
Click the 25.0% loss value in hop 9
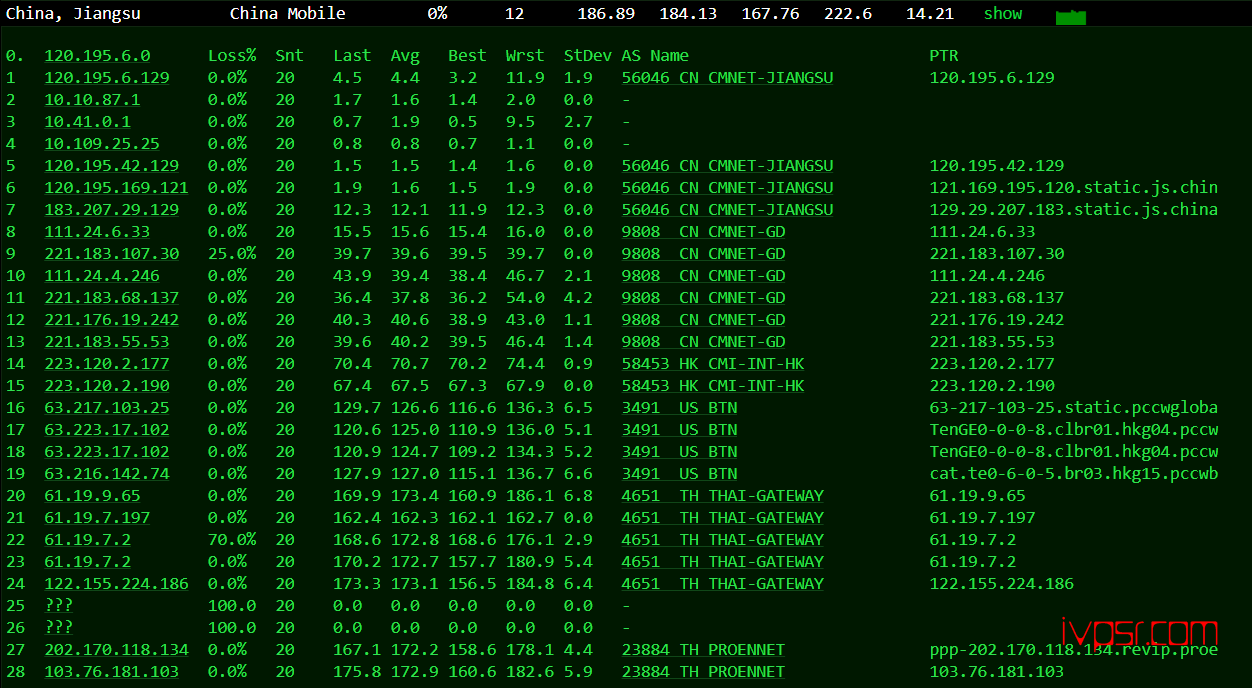coord(232,254)
